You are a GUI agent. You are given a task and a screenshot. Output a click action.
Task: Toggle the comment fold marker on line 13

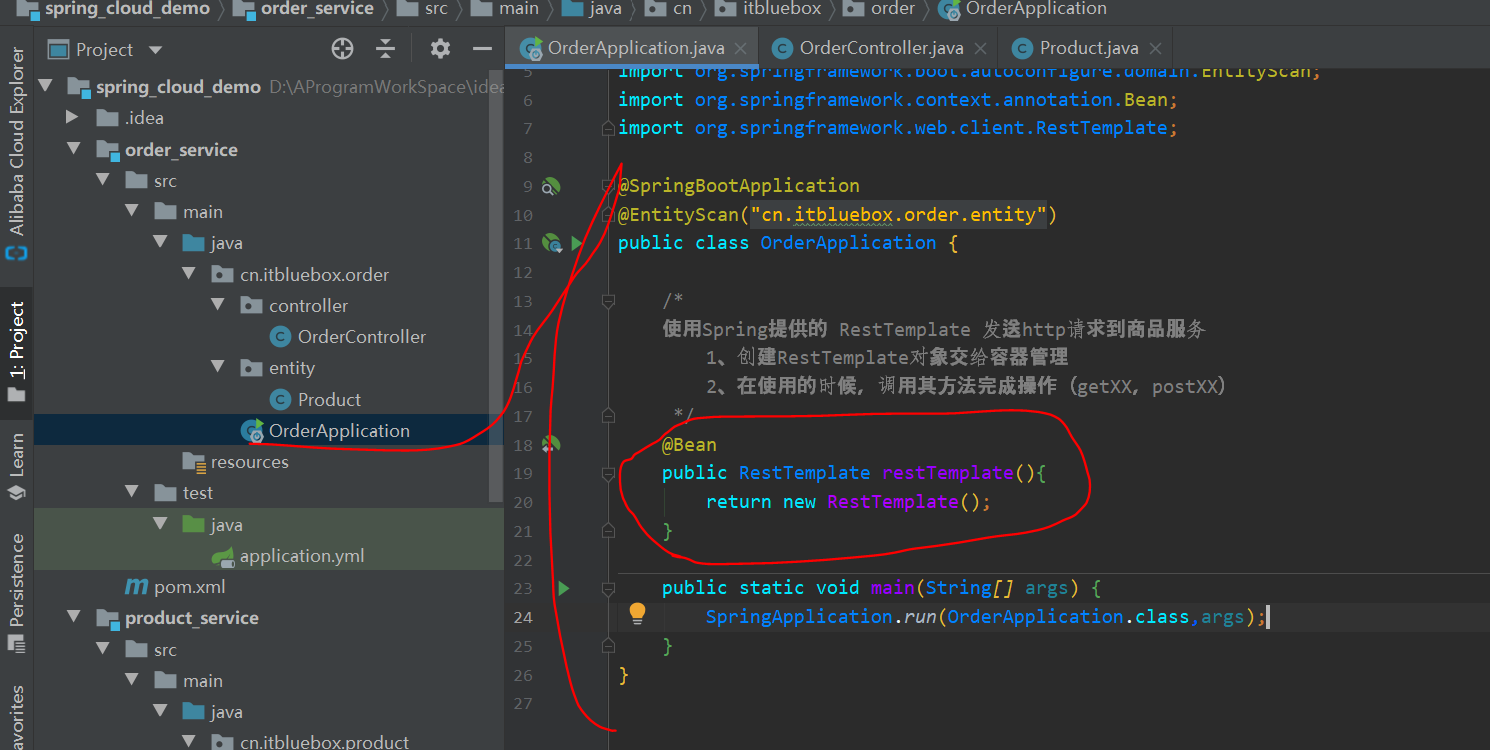(607, 301)
